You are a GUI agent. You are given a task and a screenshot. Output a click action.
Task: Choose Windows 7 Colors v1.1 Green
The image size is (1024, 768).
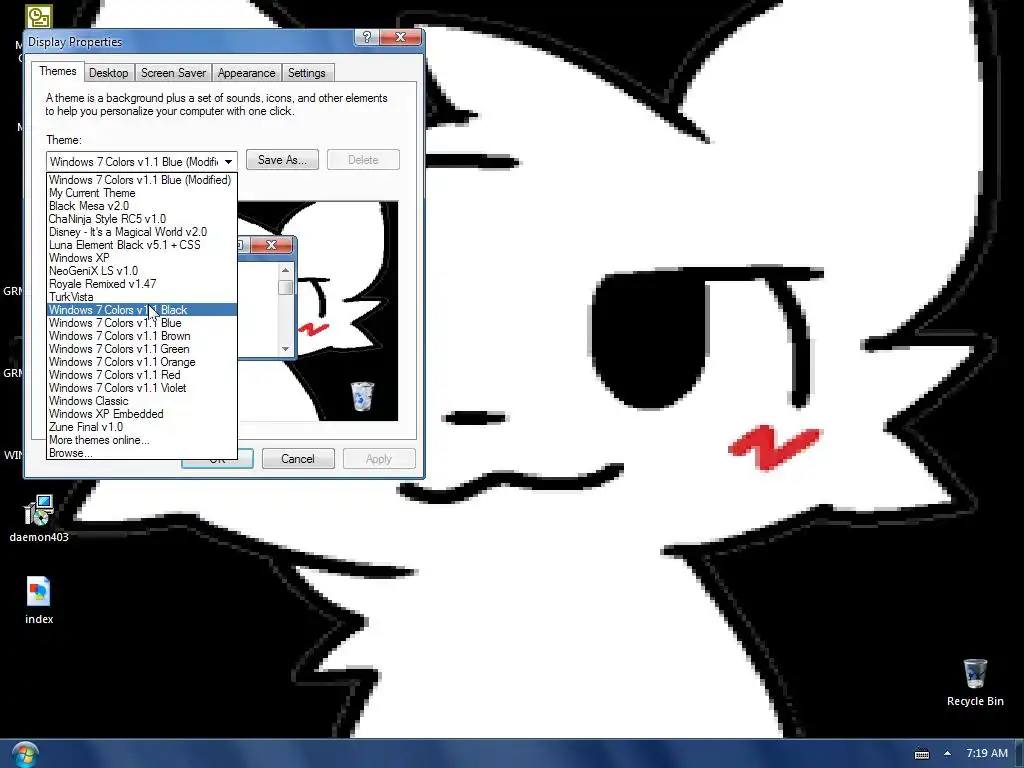pyautogui.click(x=140, y=349)
